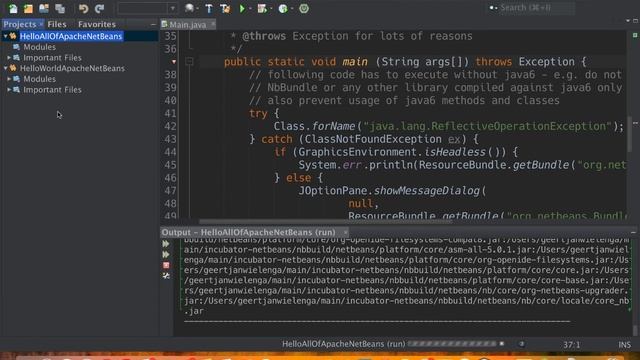
Task: Switch to the Projects tab
Action: 20,24
